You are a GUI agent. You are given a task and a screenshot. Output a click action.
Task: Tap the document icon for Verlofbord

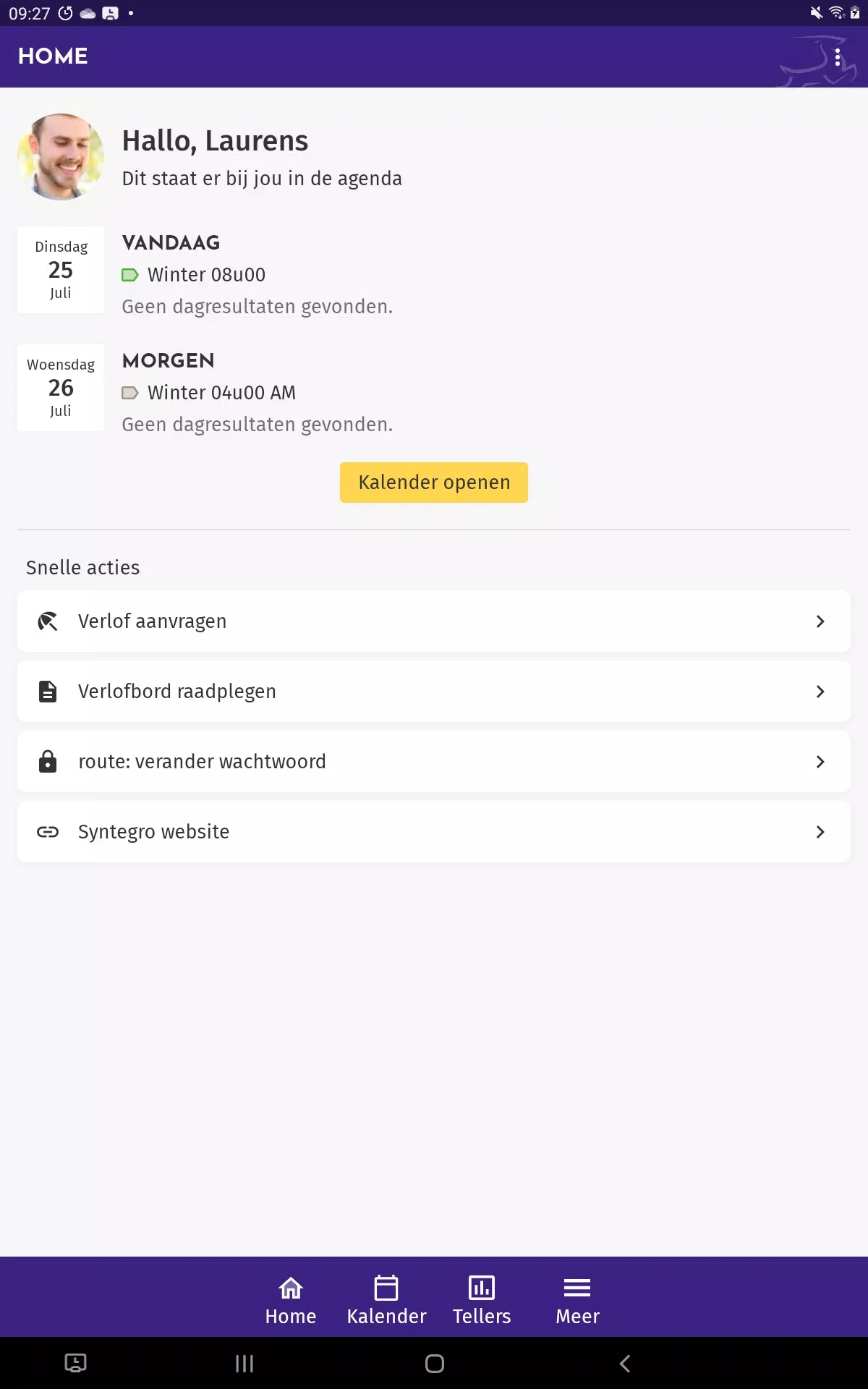coord(48,692)
